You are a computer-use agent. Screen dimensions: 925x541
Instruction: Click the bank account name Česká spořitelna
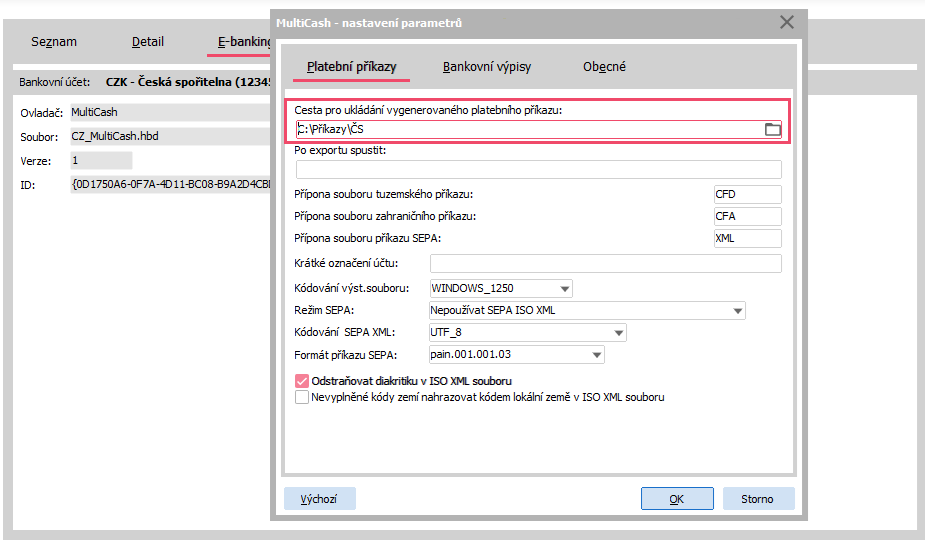click(x=188, y=82)
